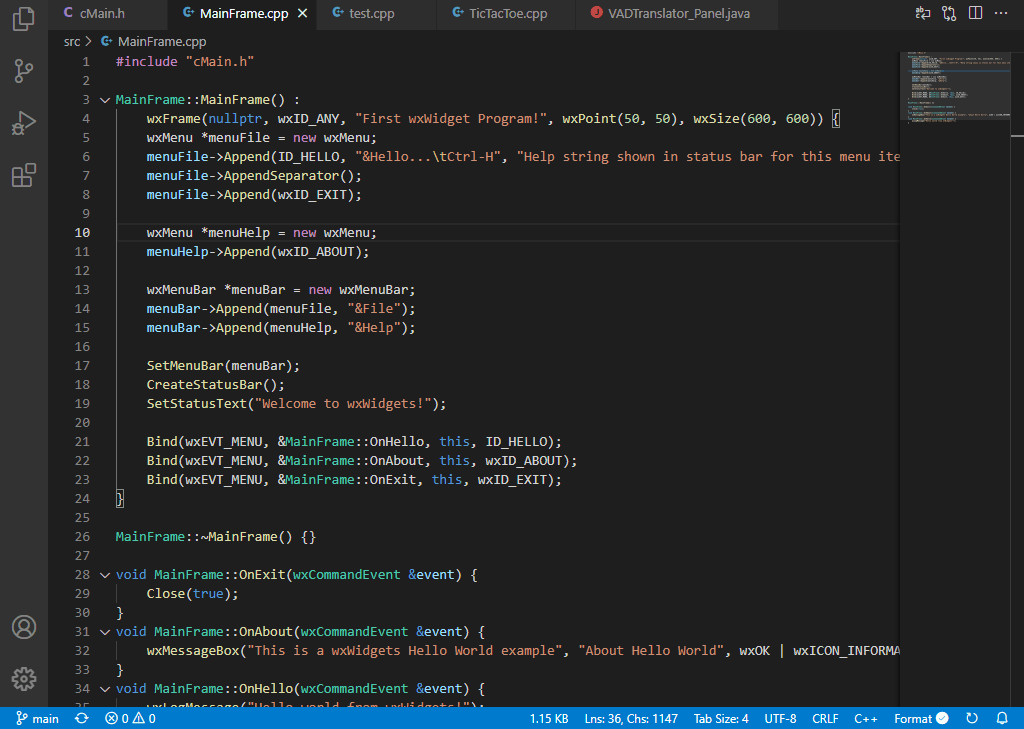The height and width of the screenshot is (729, 1024).
Task: Switch to the VADTranslator_Panel.java tab
Action: click(677, 14)
